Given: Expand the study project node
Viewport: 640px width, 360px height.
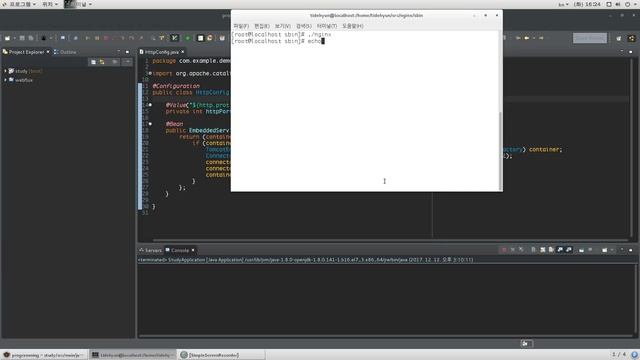Looking at the screenshot, I should coord(5,71).
